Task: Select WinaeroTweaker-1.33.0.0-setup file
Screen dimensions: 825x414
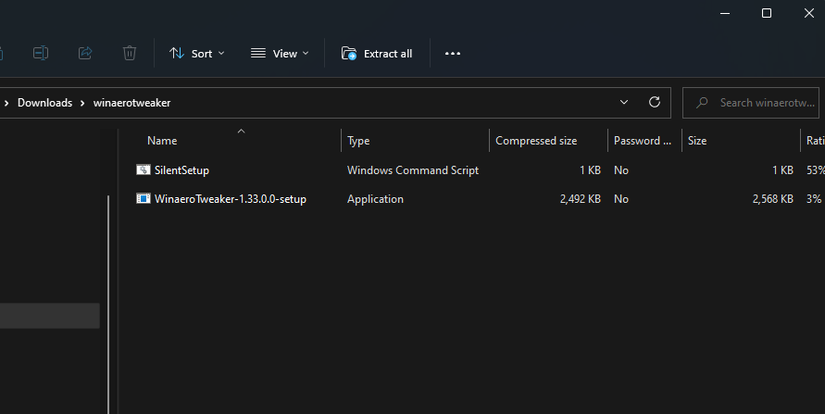Action: [230, 199]
